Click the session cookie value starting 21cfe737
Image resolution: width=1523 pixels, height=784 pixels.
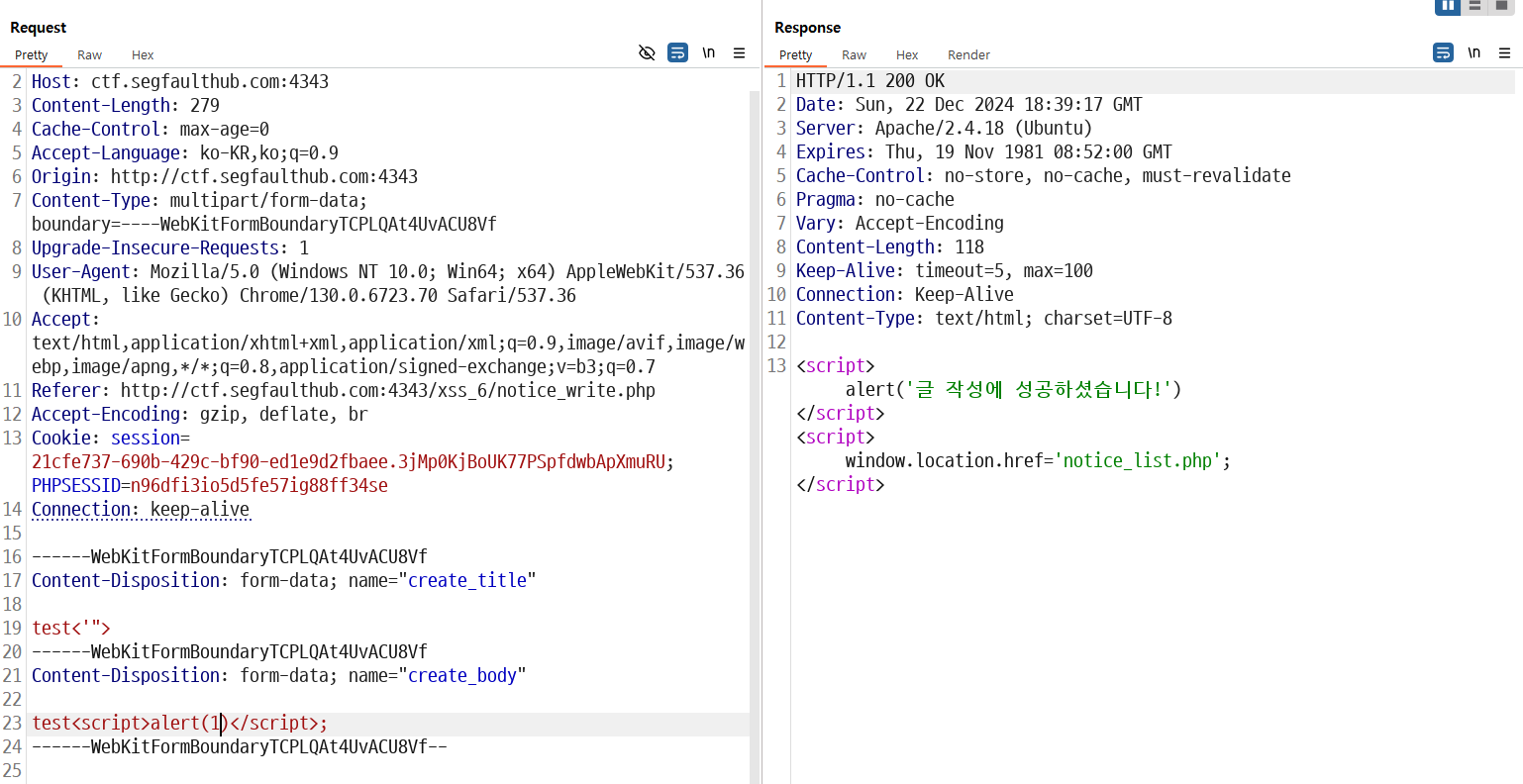click(x=349, y=462)
